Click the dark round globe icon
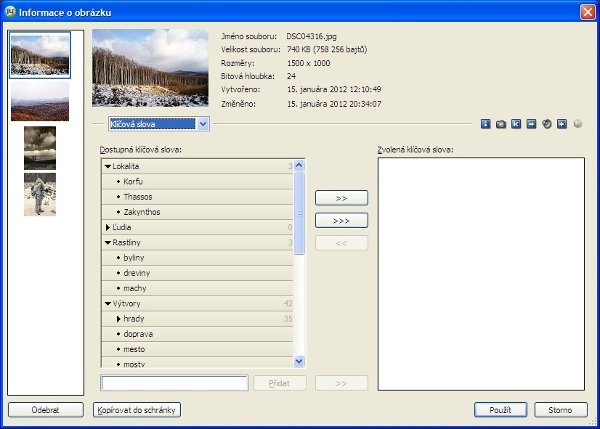This screenshot has height=429, width=600. pyautogui.click(x=547, y=124)
